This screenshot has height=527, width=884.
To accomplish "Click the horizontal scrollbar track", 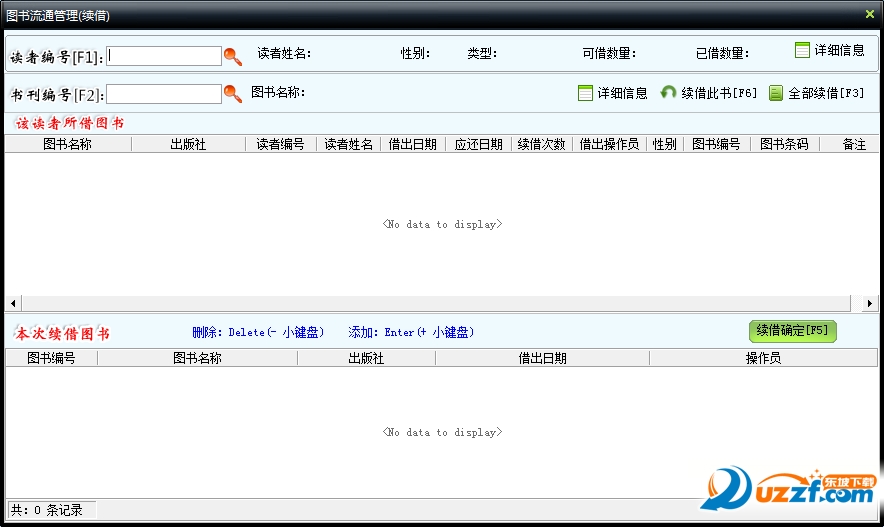I will [x=436, y=303].
